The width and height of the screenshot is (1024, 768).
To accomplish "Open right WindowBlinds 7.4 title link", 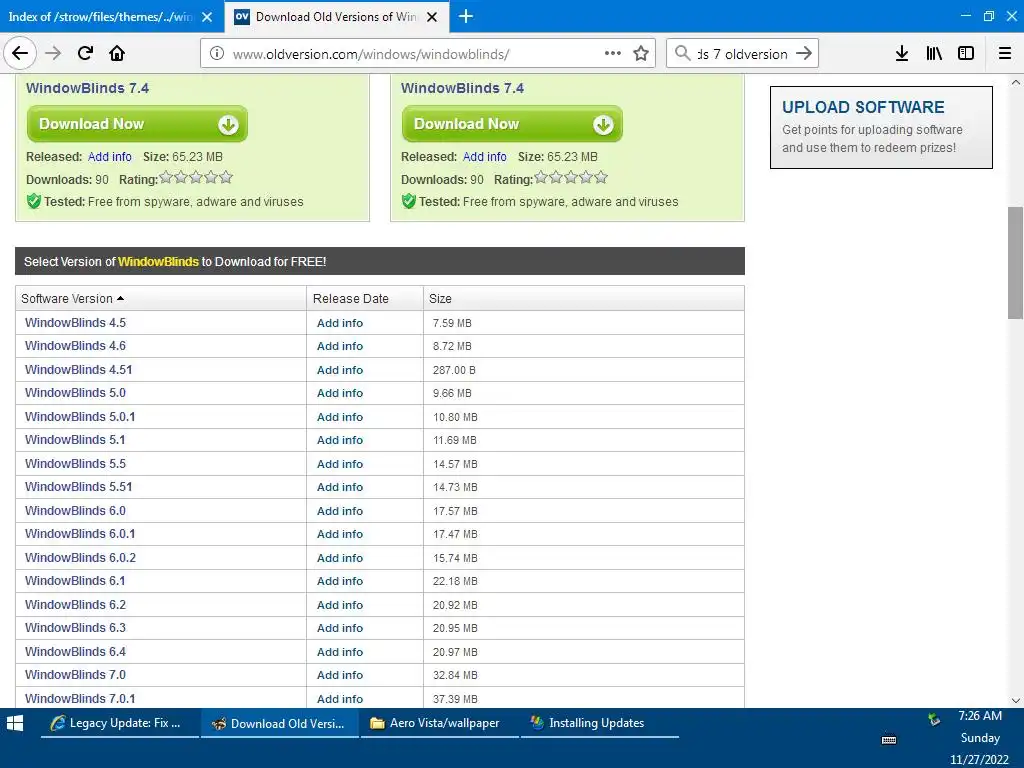I will pos(462,88).
